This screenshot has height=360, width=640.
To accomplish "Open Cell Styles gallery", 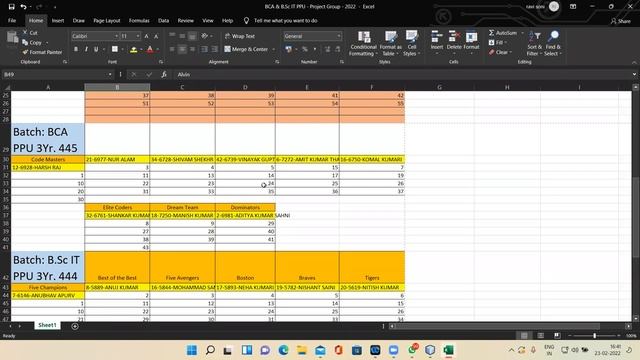I will click(x=411, y=43).
